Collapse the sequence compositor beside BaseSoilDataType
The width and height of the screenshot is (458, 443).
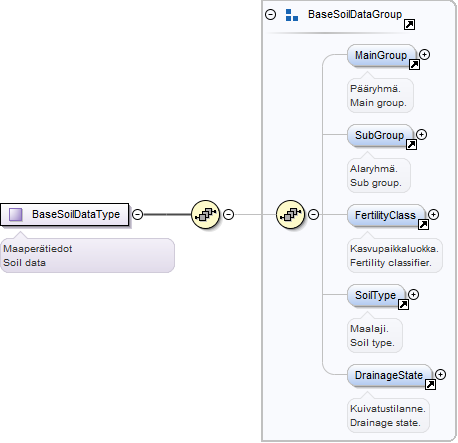[x=228, y=214]
